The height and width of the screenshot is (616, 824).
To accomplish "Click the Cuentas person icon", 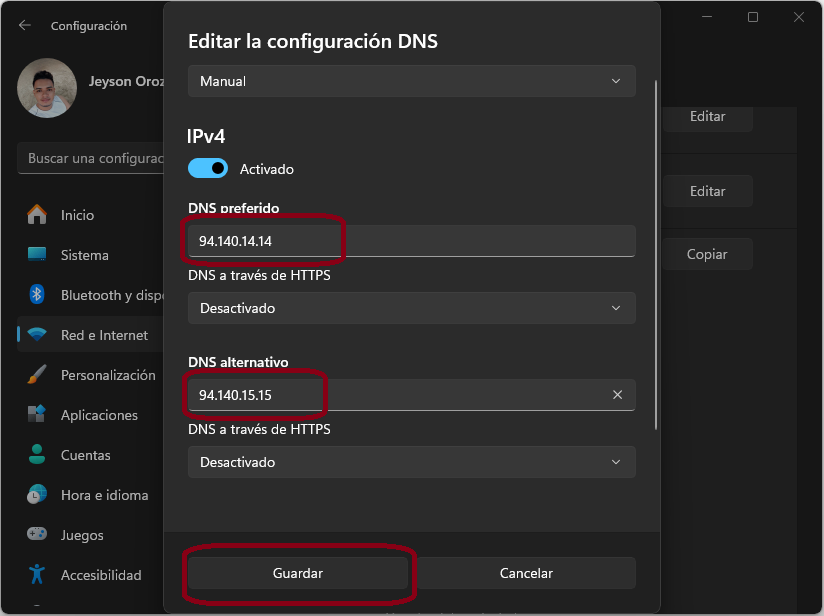I will click(37, 455).
